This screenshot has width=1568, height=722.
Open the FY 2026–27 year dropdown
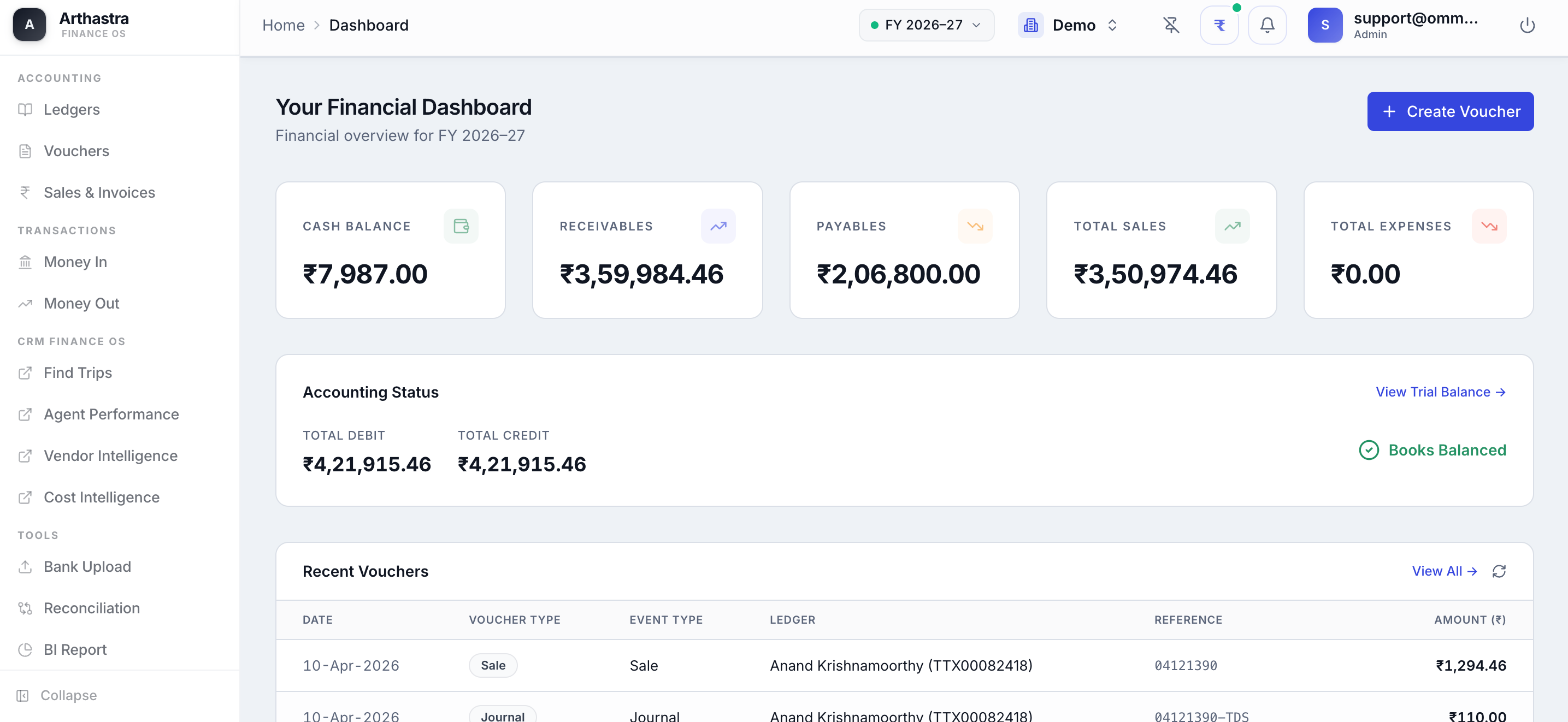[x=926, y=25]
